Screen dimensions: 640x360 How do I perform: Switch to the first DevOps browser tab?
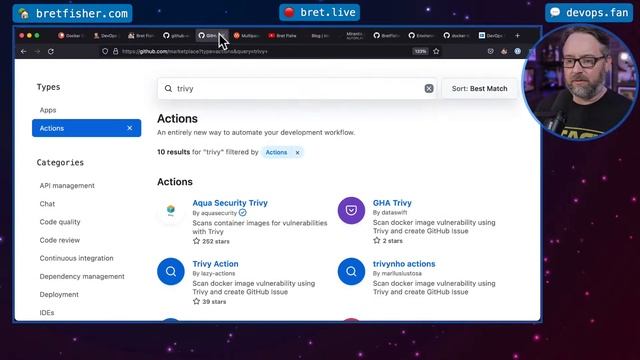pyautogui.click(x=107, y=36)
